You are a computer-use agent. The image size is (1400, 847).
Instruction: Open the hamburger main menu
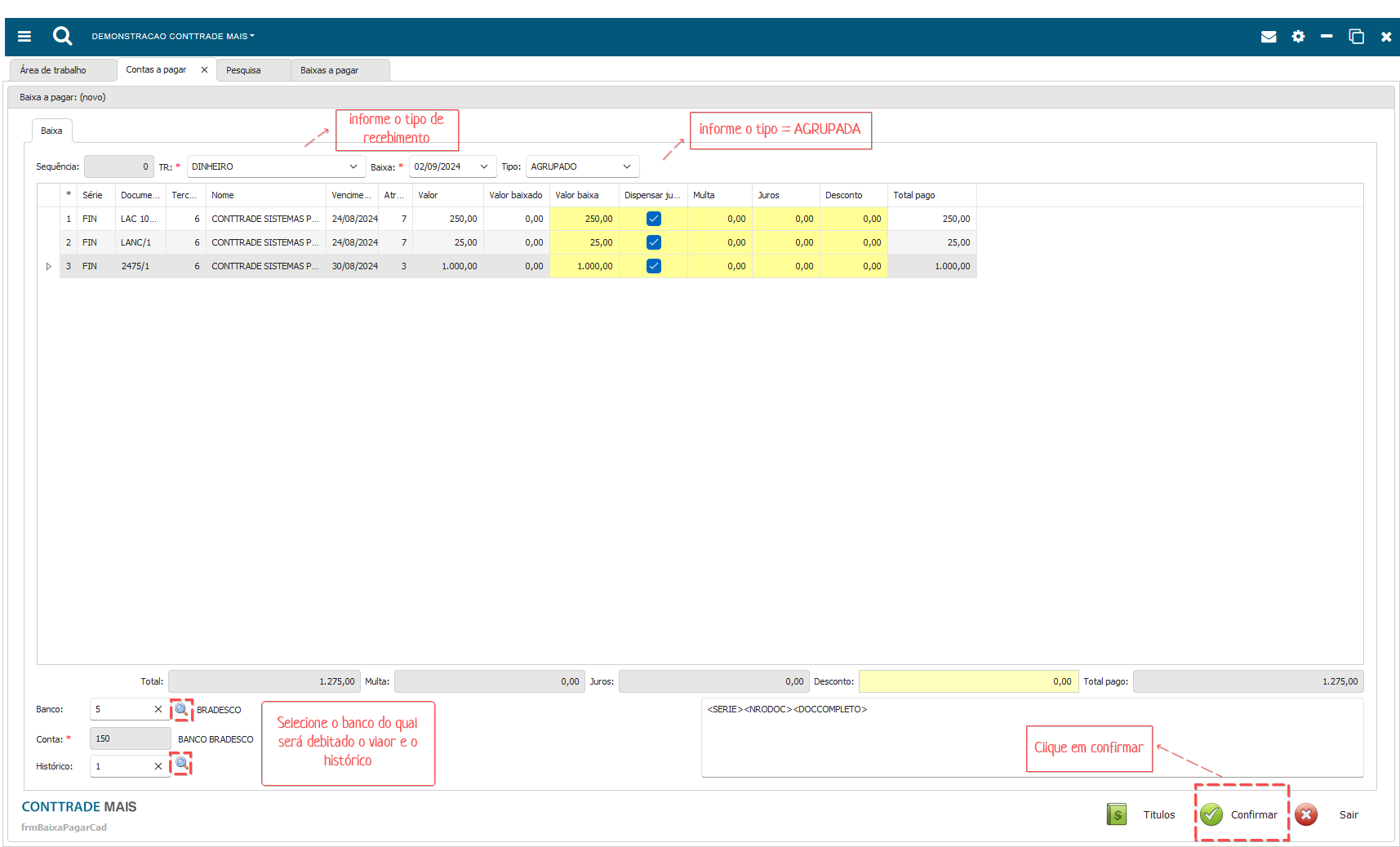pos(24,36)
